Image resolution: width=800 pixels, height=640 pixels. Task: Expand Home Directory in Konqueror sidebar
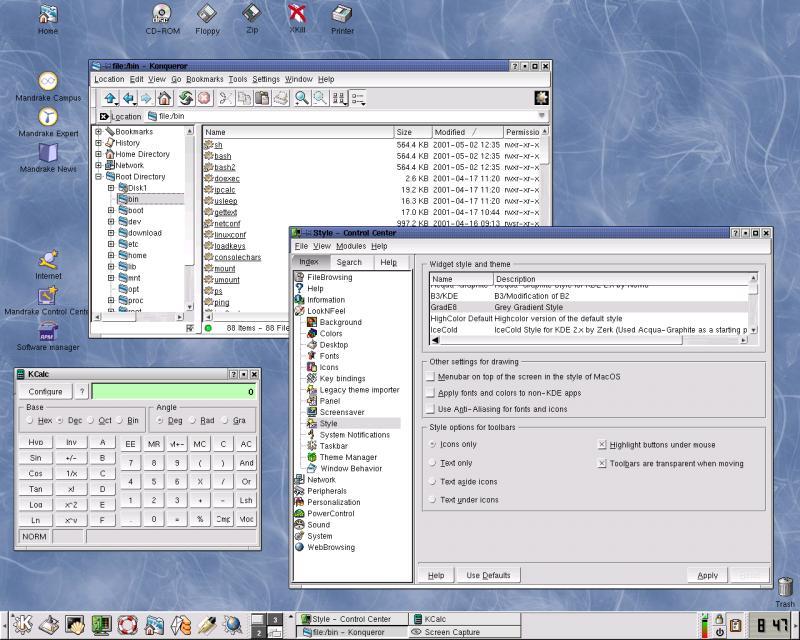tap(98, 154)
